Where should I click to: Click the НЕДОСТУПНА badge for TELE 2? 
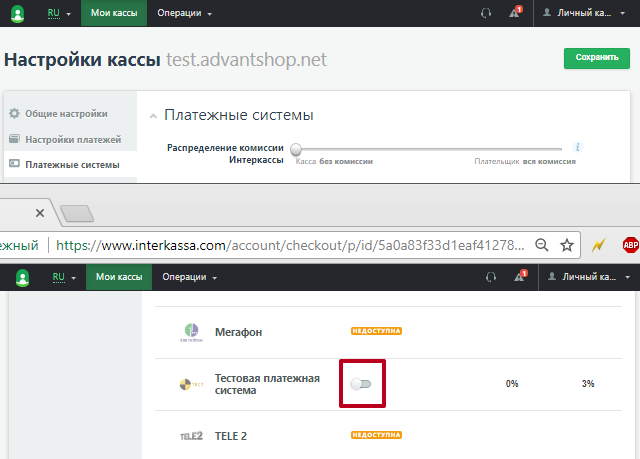point(376,435)
